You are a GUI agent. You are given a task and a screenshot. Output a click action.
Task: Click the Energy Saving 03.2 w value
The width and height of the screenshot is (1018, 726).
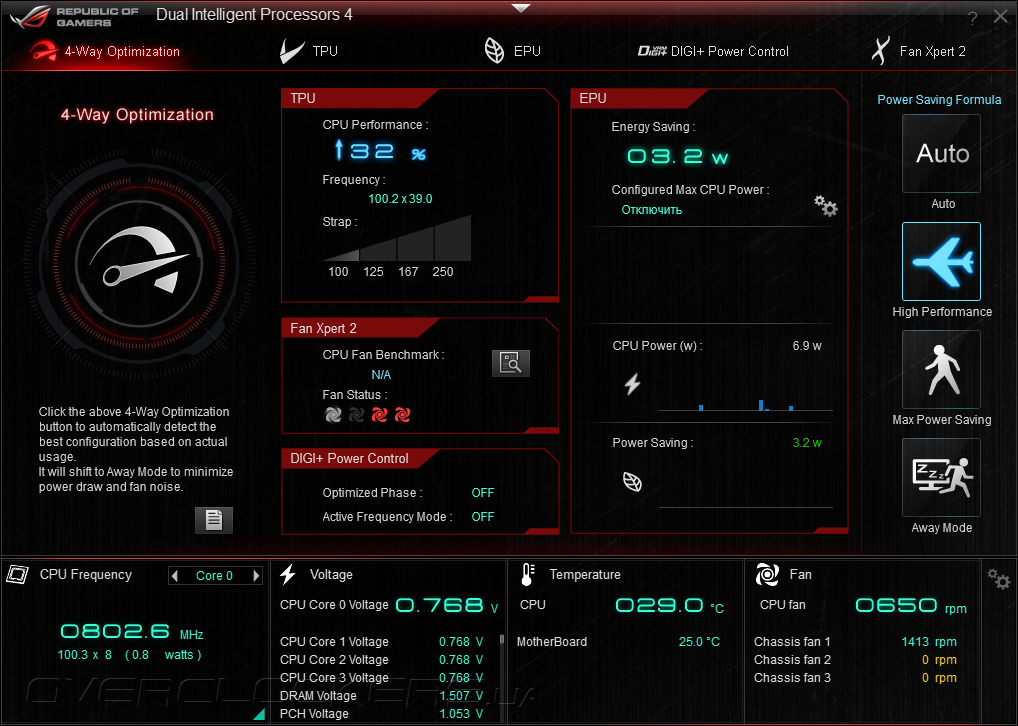[677, 156]
